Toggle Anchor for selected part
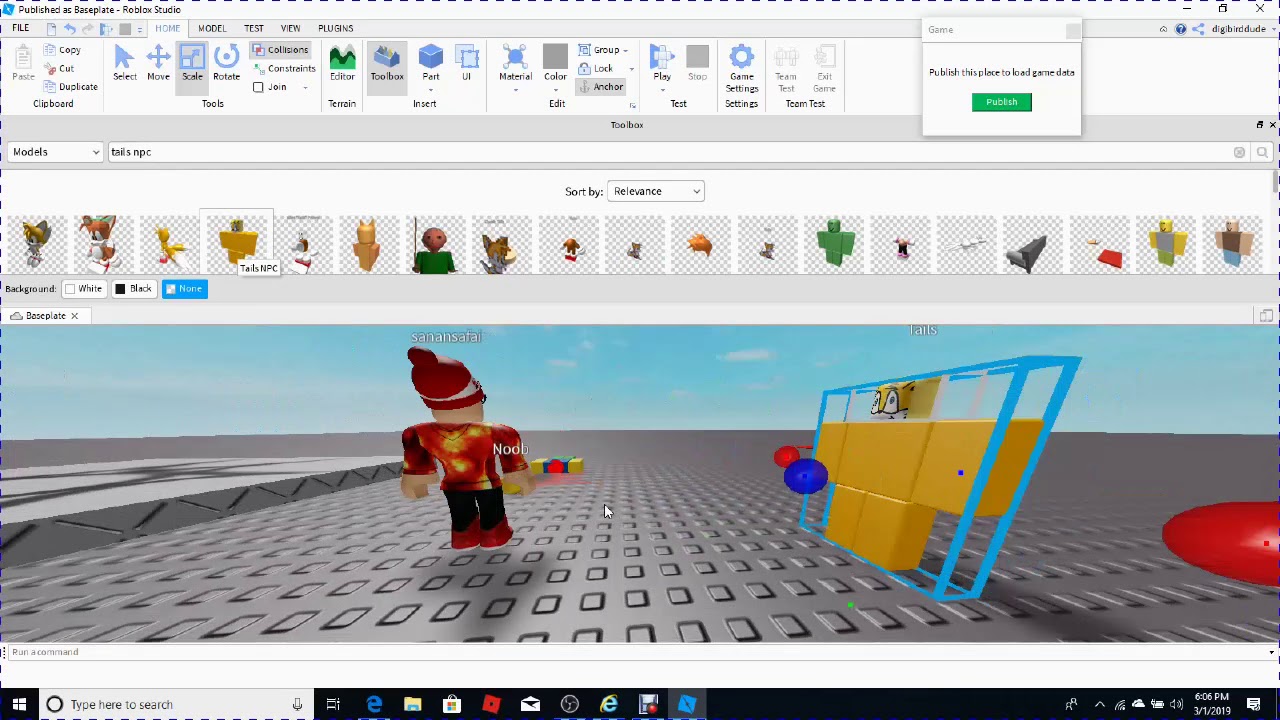Viewport: 1280px width, 720px height. [x=600, y=87]
